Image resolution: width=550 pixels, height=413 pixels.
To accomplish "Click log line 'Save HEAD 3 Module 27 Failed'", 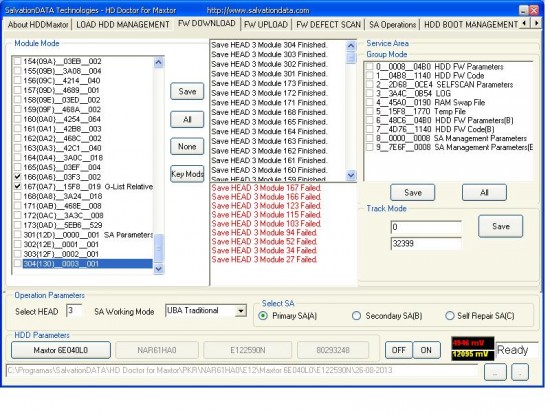I will pos(264,259).
